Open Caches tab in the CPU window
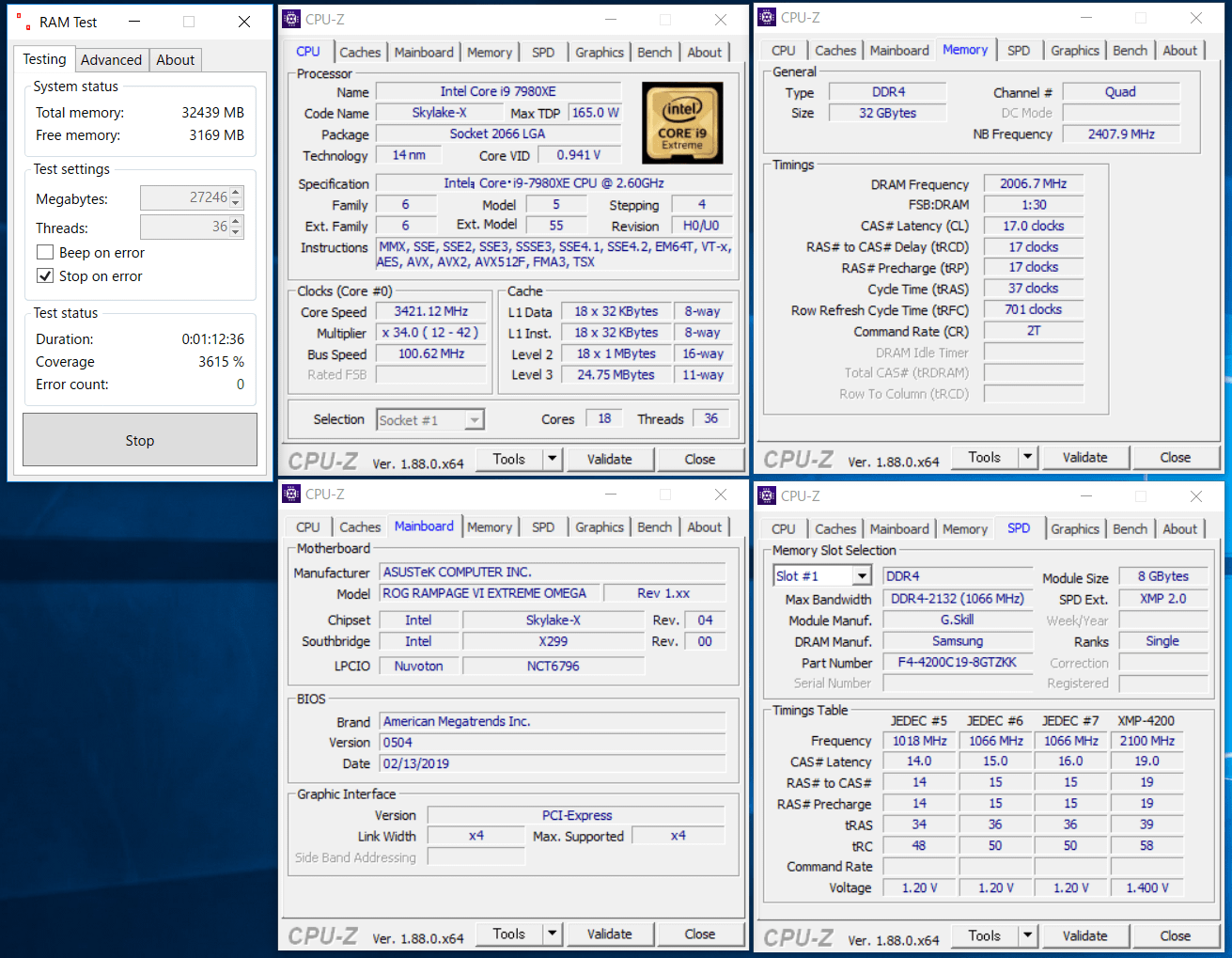Screen dimensions: 1232x958 point(360,53)
